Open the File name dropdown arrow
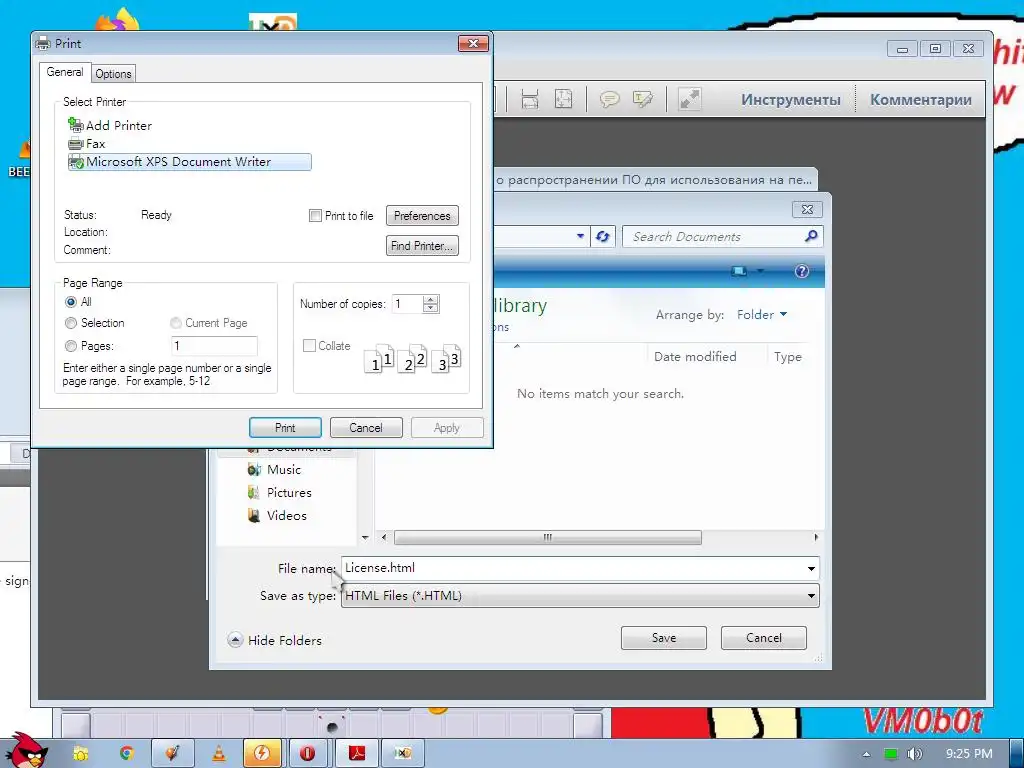Screen dimensions: 1024x768 (x=811, y=568)
